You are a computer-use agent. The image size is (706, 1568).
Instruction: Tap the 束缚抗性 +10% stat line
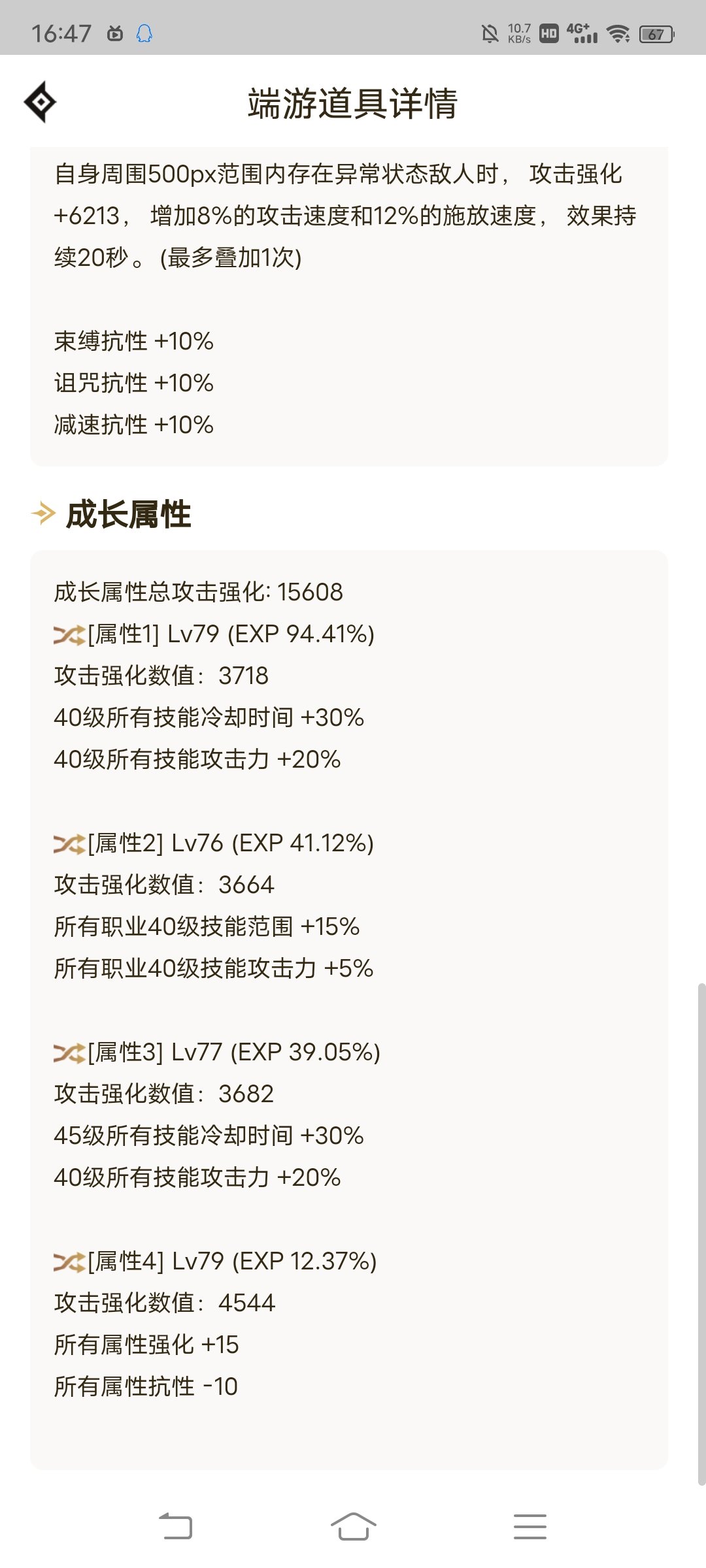coord(134,341)
